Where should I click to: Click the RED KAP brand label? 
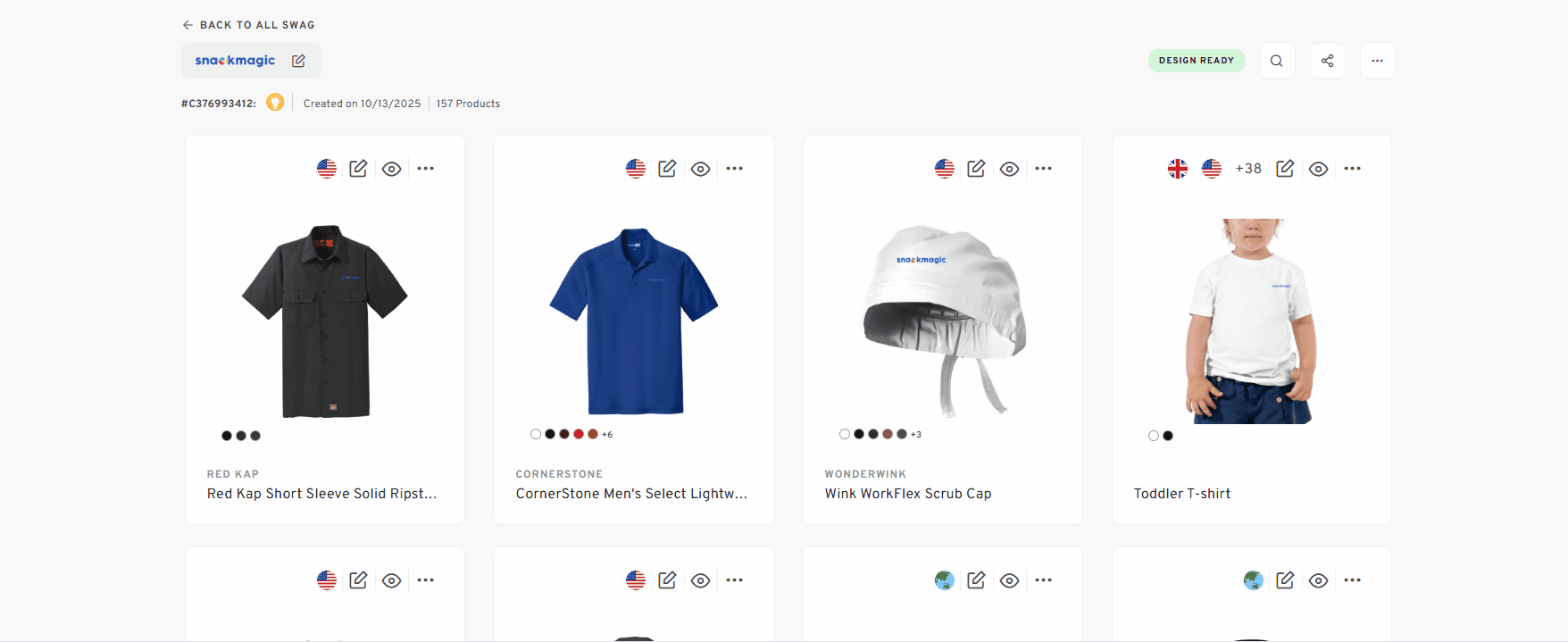click(x=233, y=474)
